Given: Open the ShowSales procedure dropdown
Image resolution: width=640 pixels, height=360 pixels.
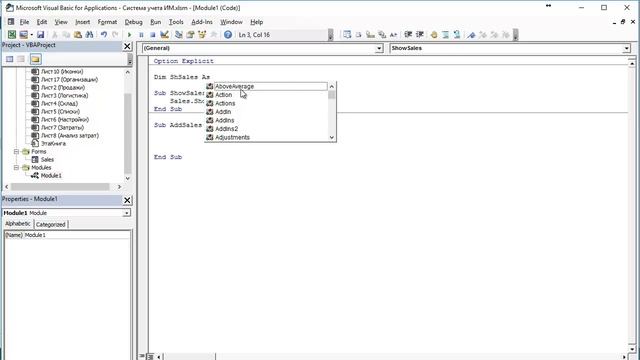Looking at the screenshot, I should coord(627,49).
